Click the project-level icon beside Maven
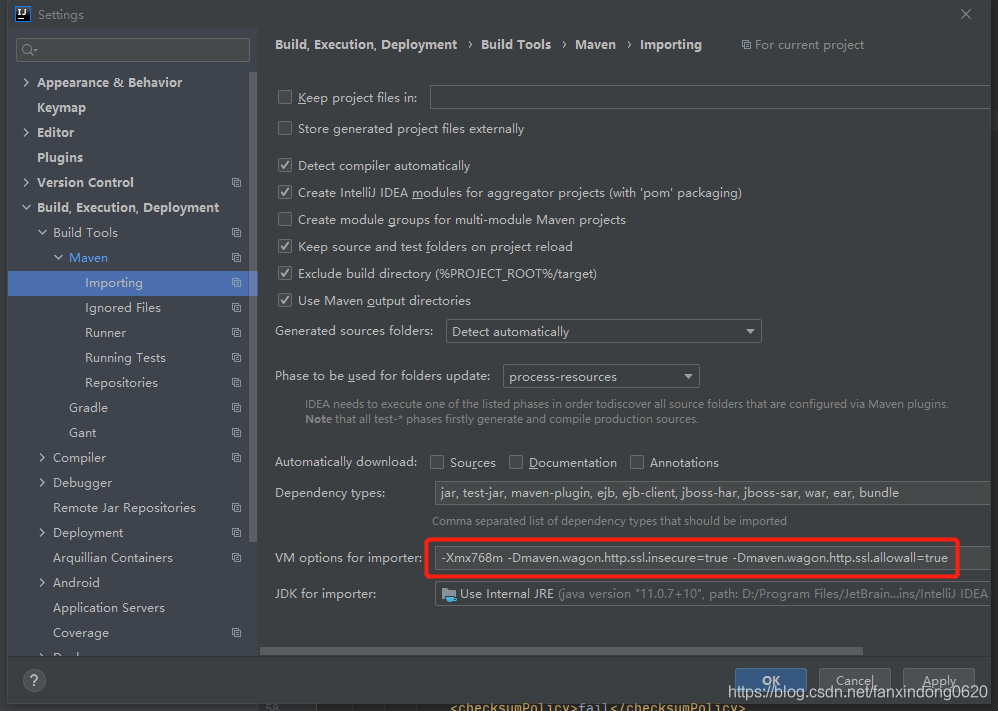 (x=236, y=258)
